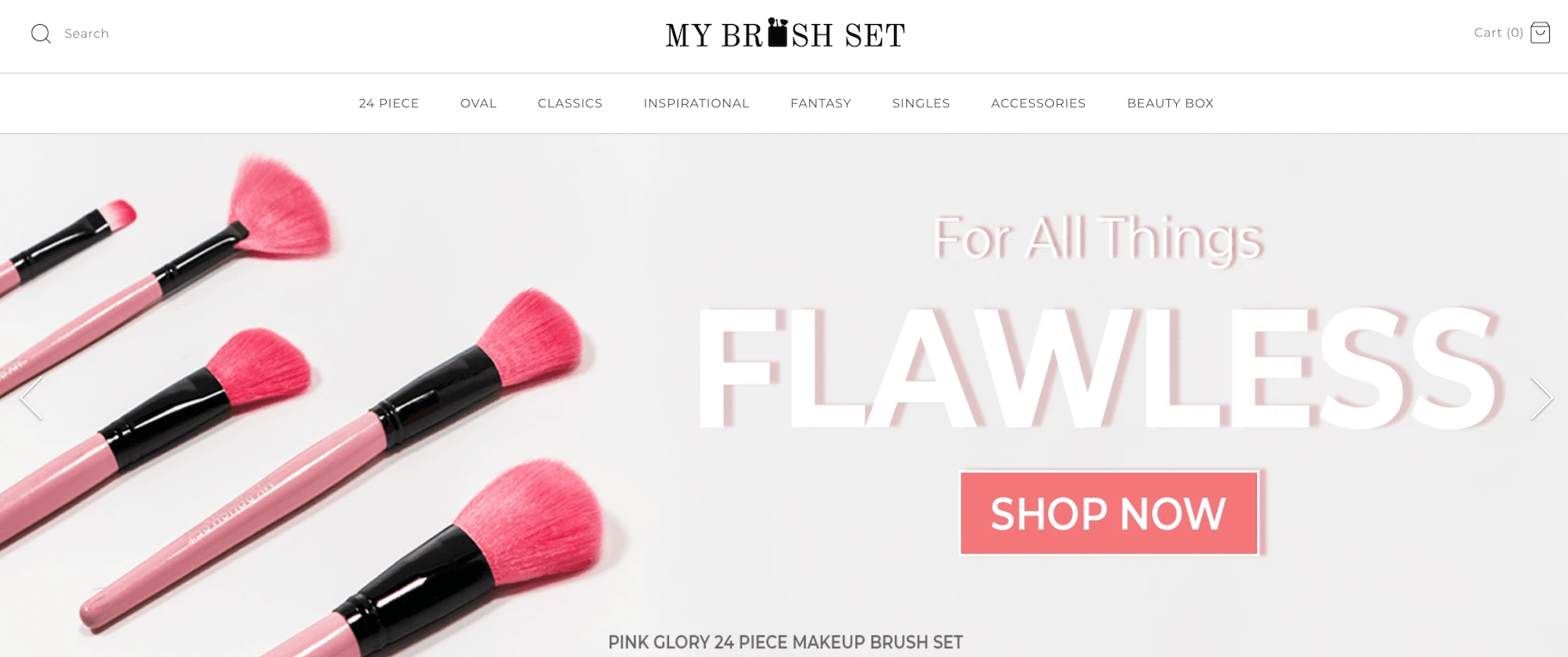This screenshot has width=1568, height=657.
Task: Click the Shop Now button
Action: point(1109,513)
